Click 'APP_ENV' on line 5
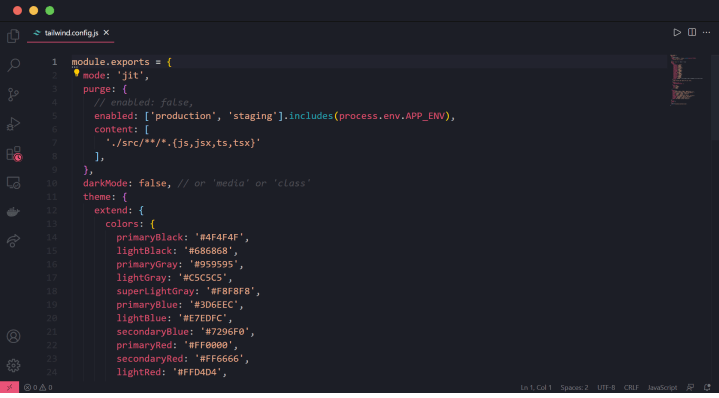The width and height of the screenshot is (719, 398). [425, 116]
